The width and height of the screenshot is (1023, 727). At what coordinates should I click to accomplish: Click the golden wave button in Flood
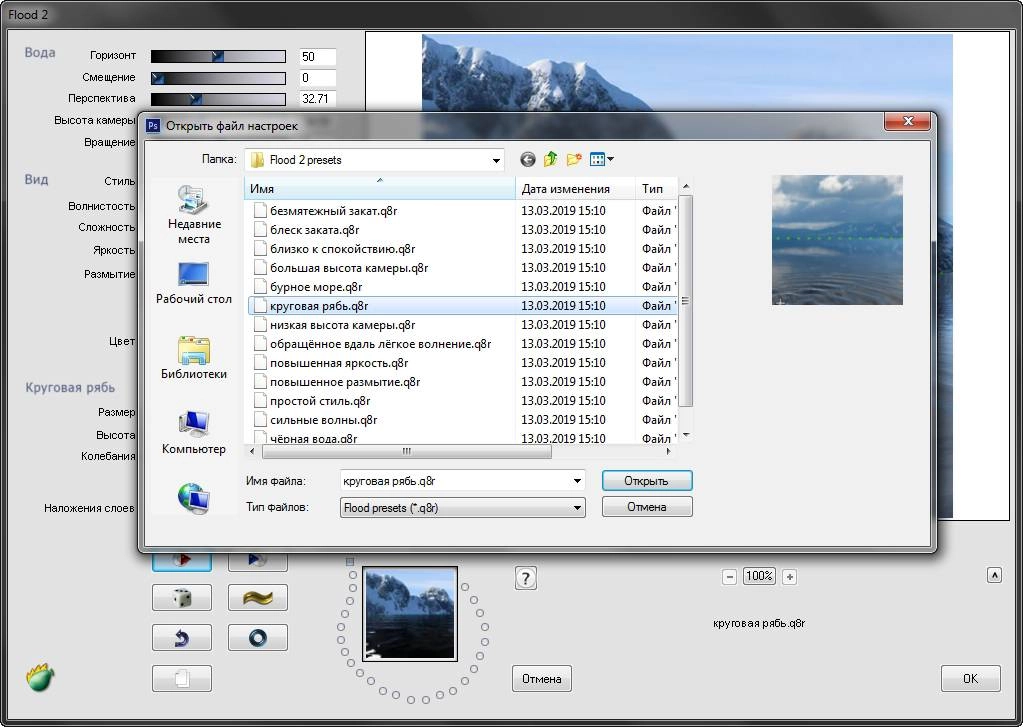tap(258, 598)
